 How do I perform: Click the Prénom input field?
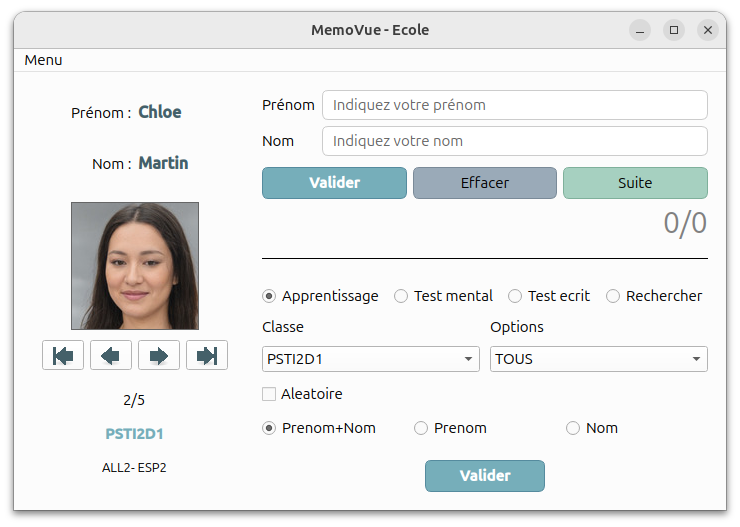[514, 105]
